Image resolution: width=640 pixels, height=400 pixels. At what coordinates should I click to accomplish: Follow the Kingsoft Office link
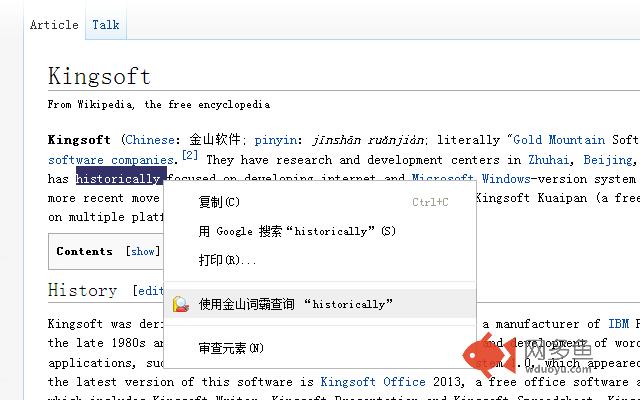pyautogui.click(x=373, y=382)
